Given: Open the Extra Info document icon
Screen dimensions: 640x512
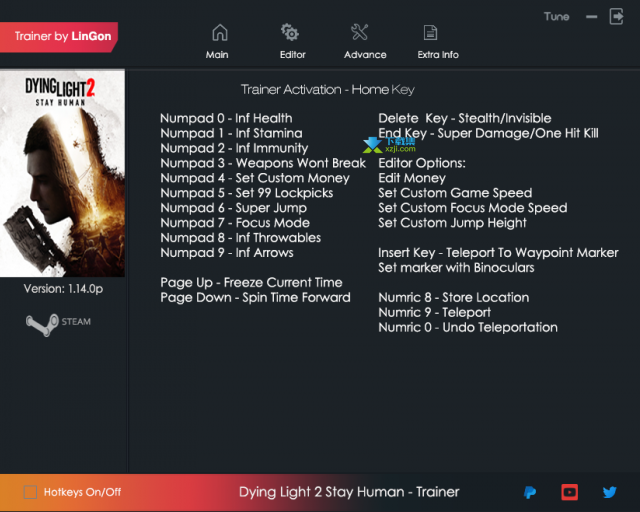Looking at the screenshot, I should [x=430, y=33].
